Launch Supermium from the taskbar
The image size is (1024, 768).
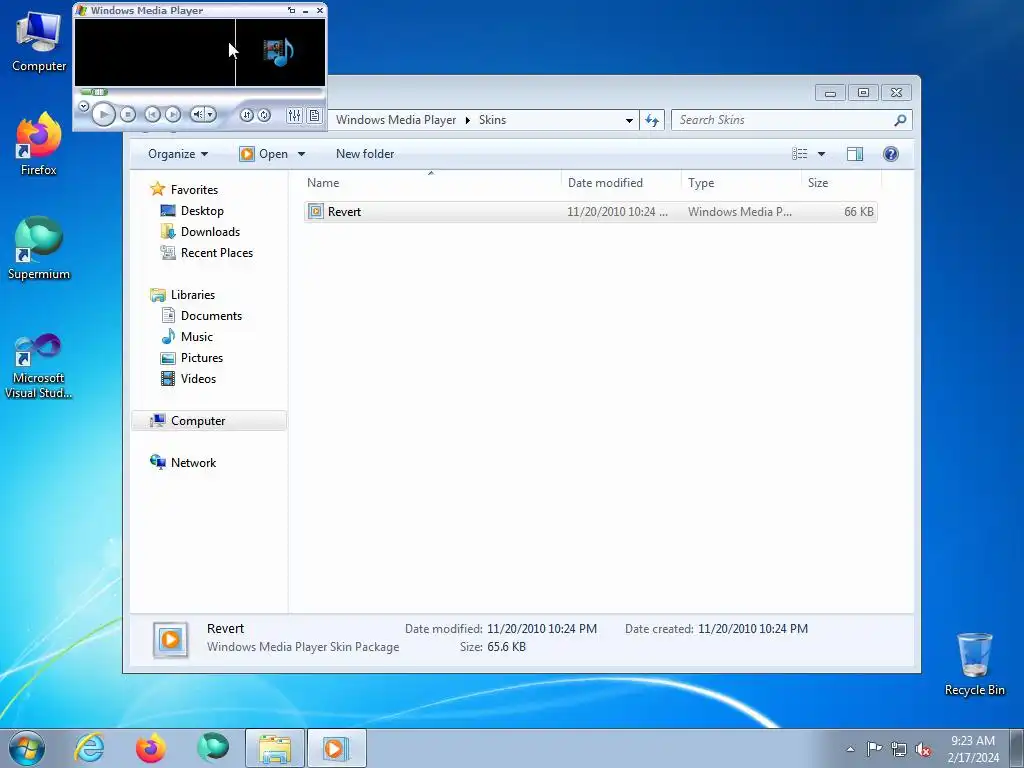pyautogui.click(x=212, y=748)
